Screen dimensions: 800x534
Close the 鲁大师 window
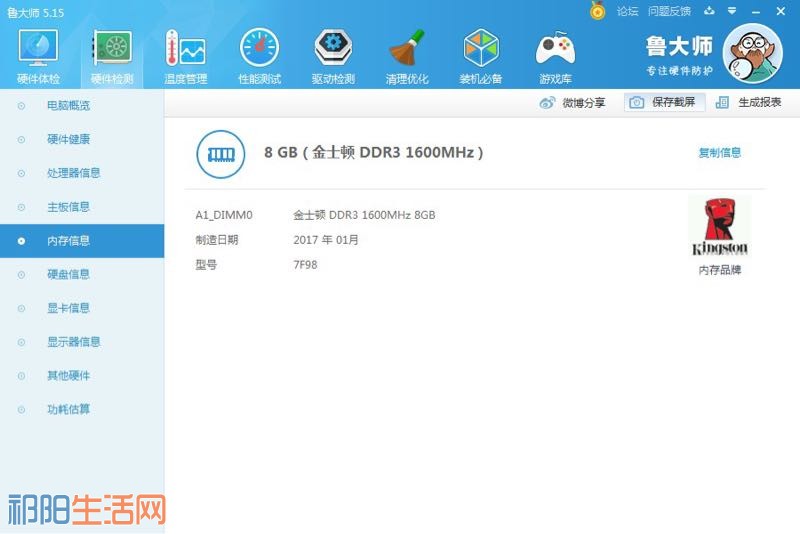tap(781, 11)
